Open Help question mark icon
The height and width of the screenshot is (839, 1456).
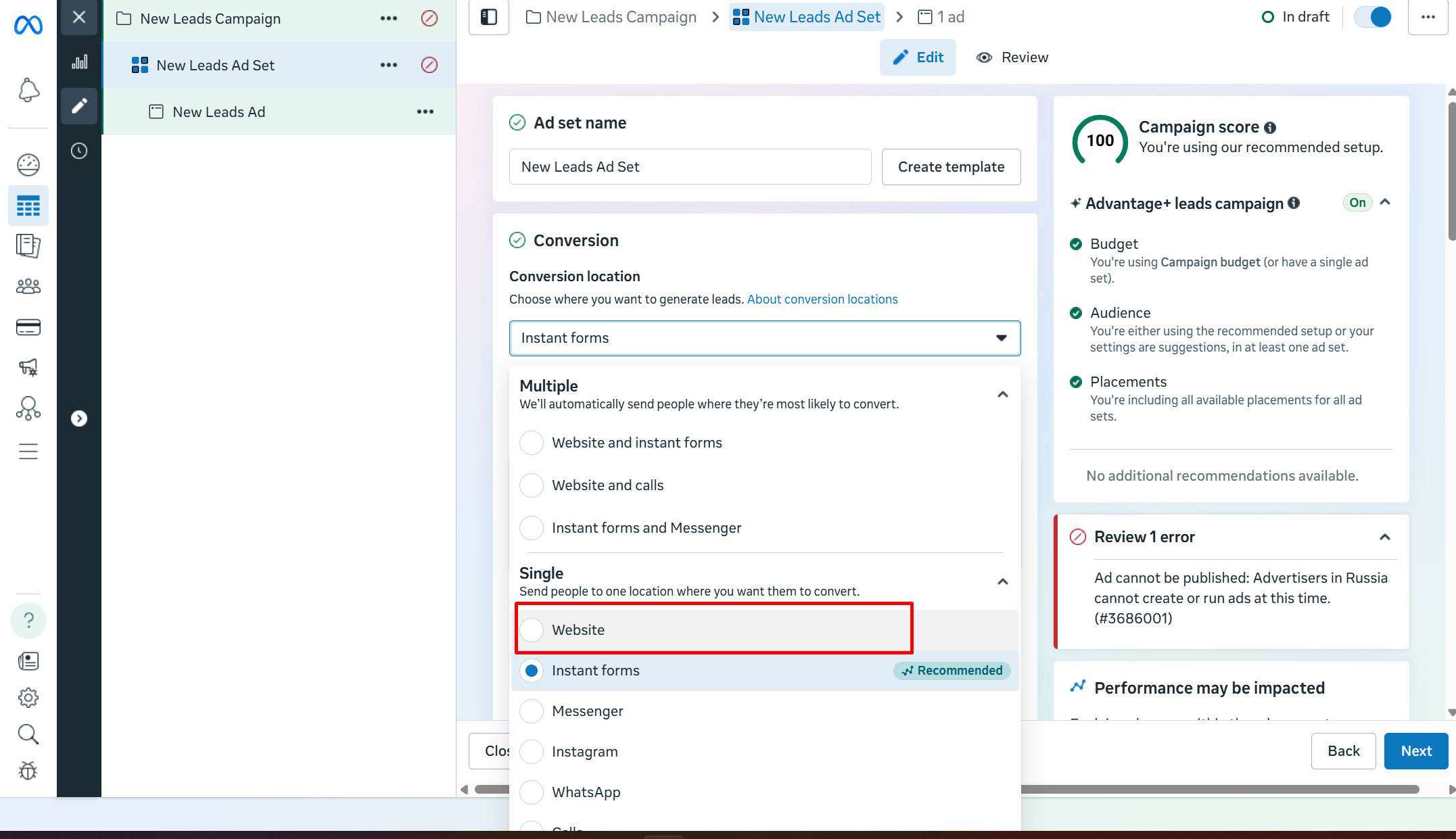(28, 620)
